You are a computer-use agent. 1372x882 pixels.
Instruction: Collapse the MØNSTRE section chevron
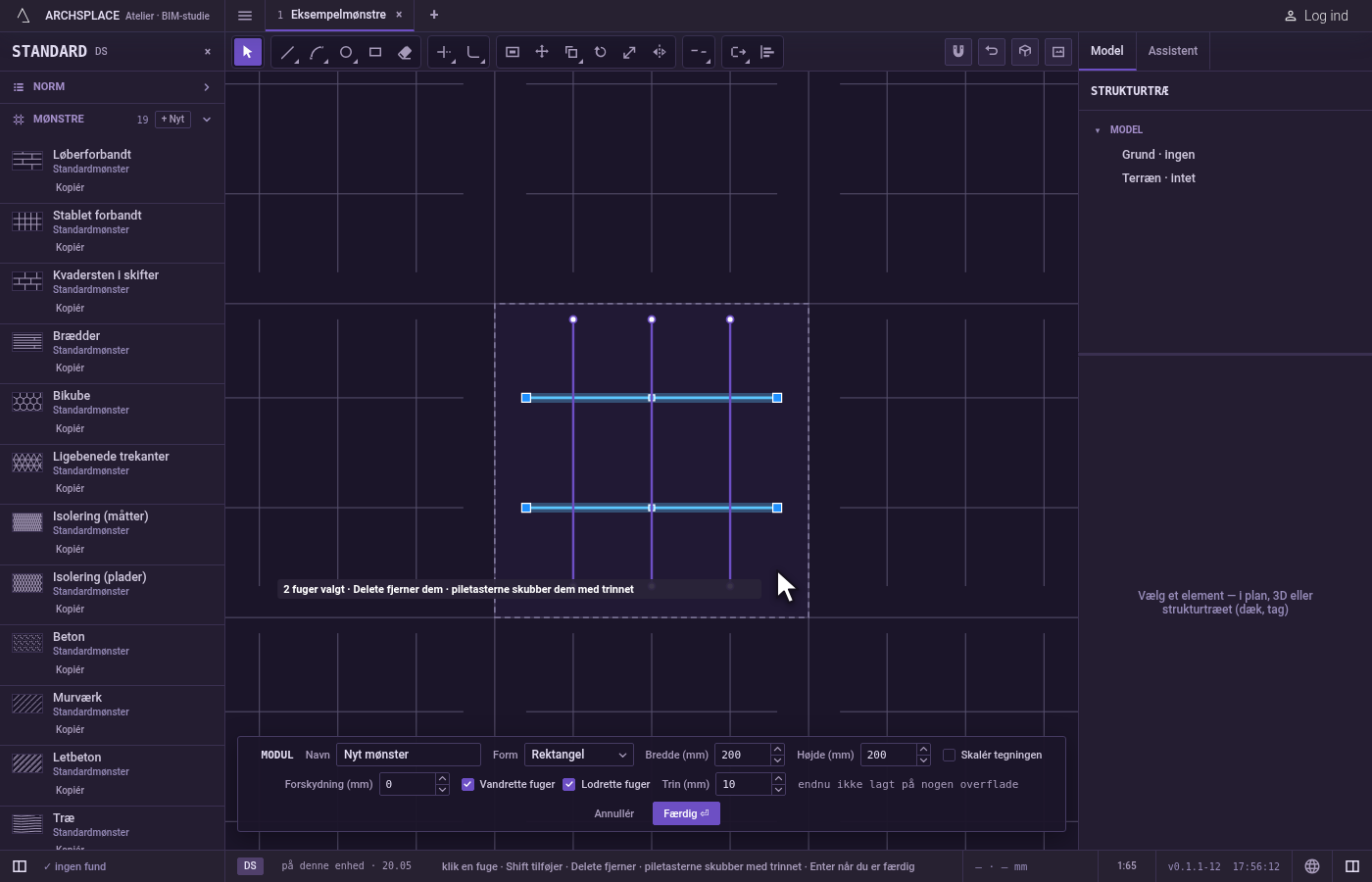pyautogui.click(x=206, y=120)
